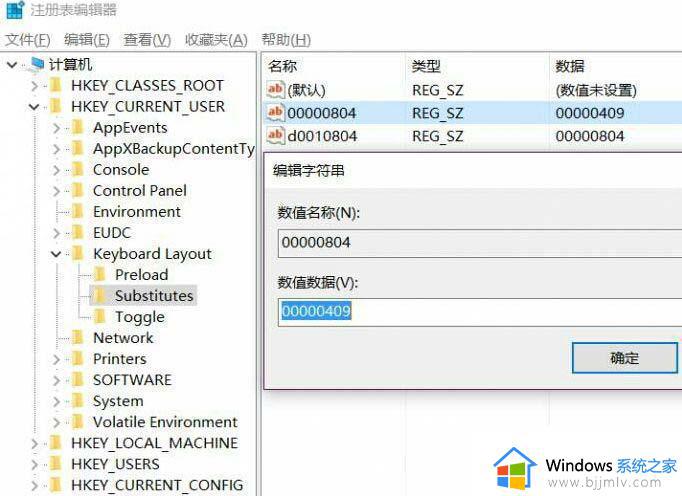Click the Console folder icon
Screen dimensions: 682x496
click(x=77, y=169)
